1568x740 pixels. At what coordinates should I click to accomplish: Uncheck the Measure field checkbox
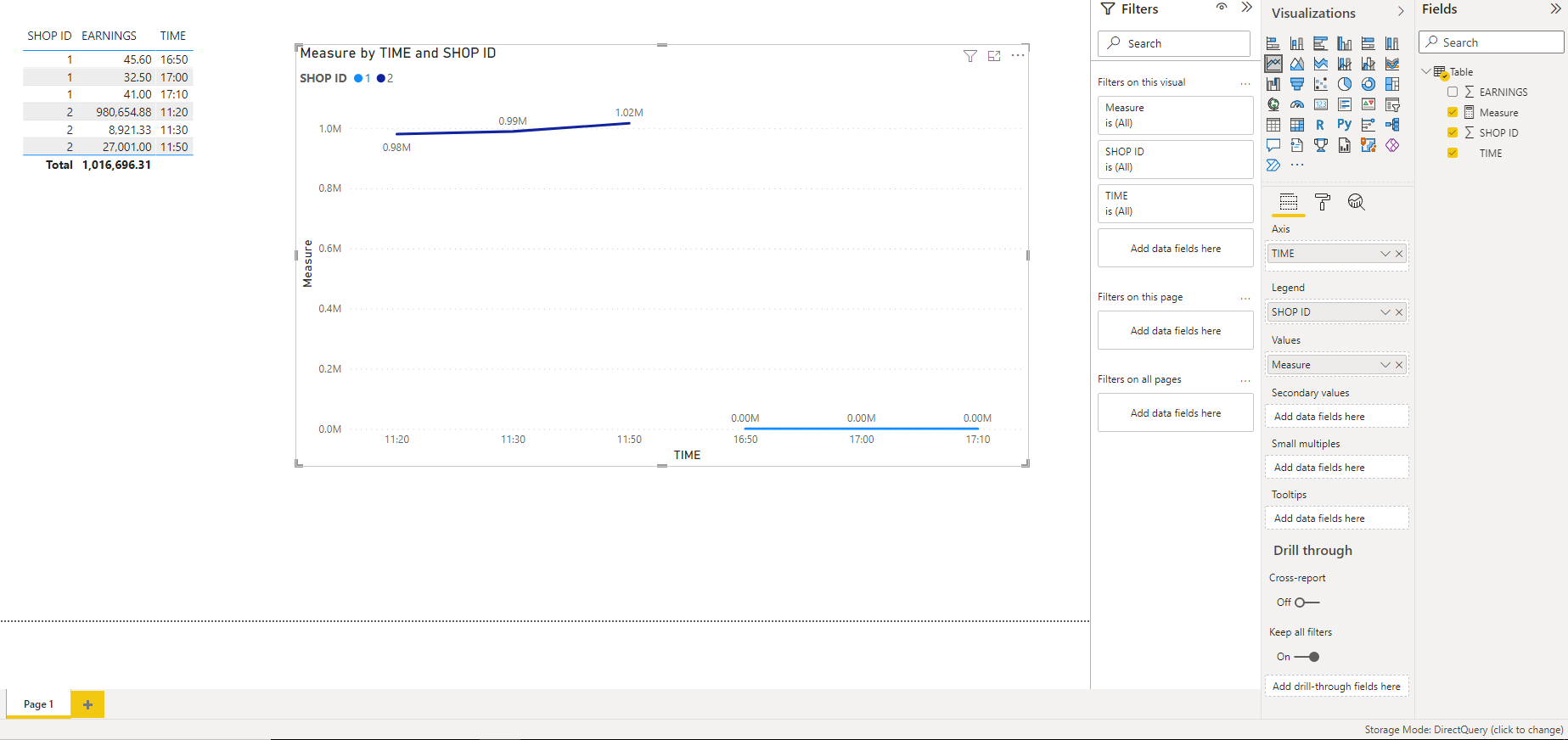coord(1453,112)
